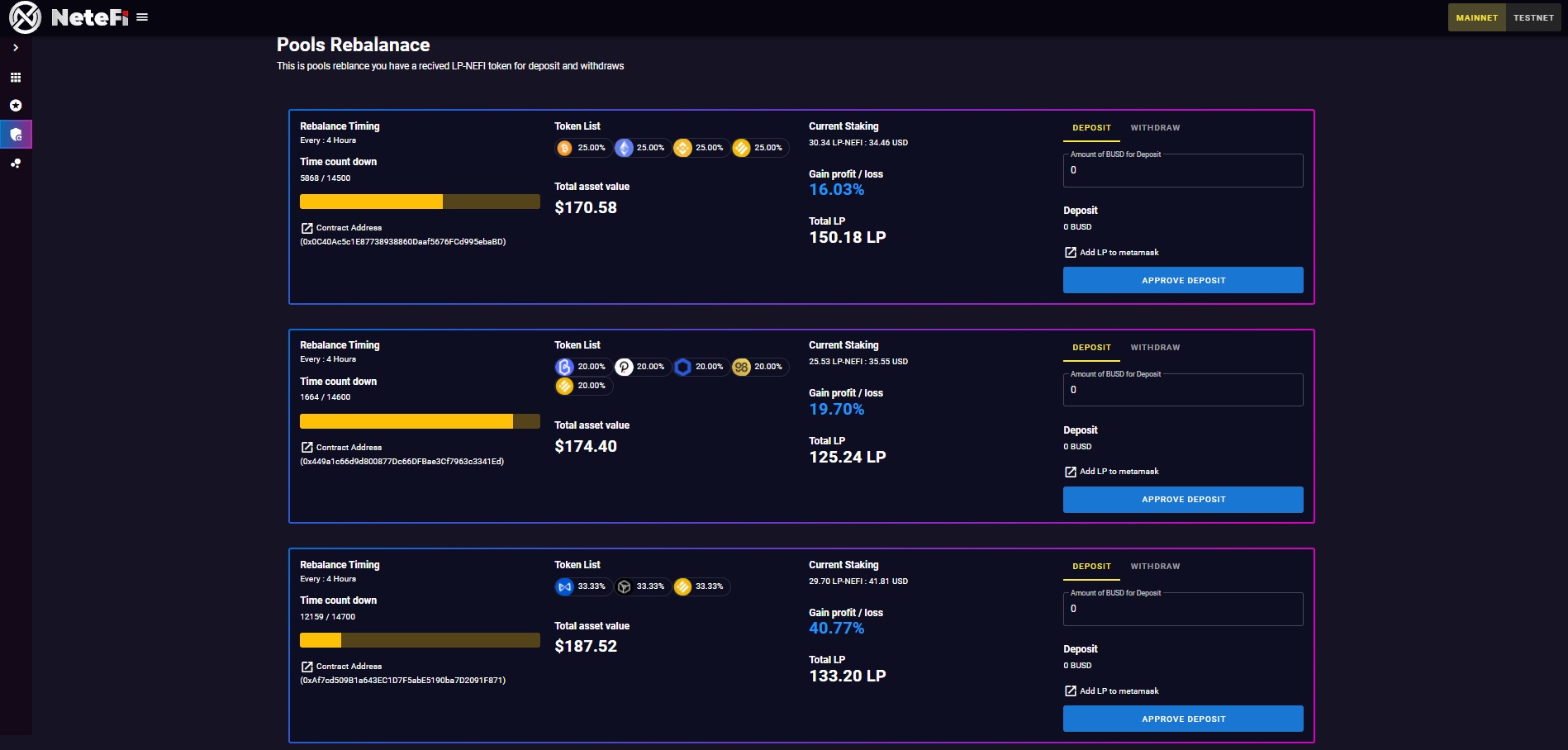This screenshot has height=750, width=1568.
Task: Click the Ethereum token icon in first pool
Action: (624, 148)
